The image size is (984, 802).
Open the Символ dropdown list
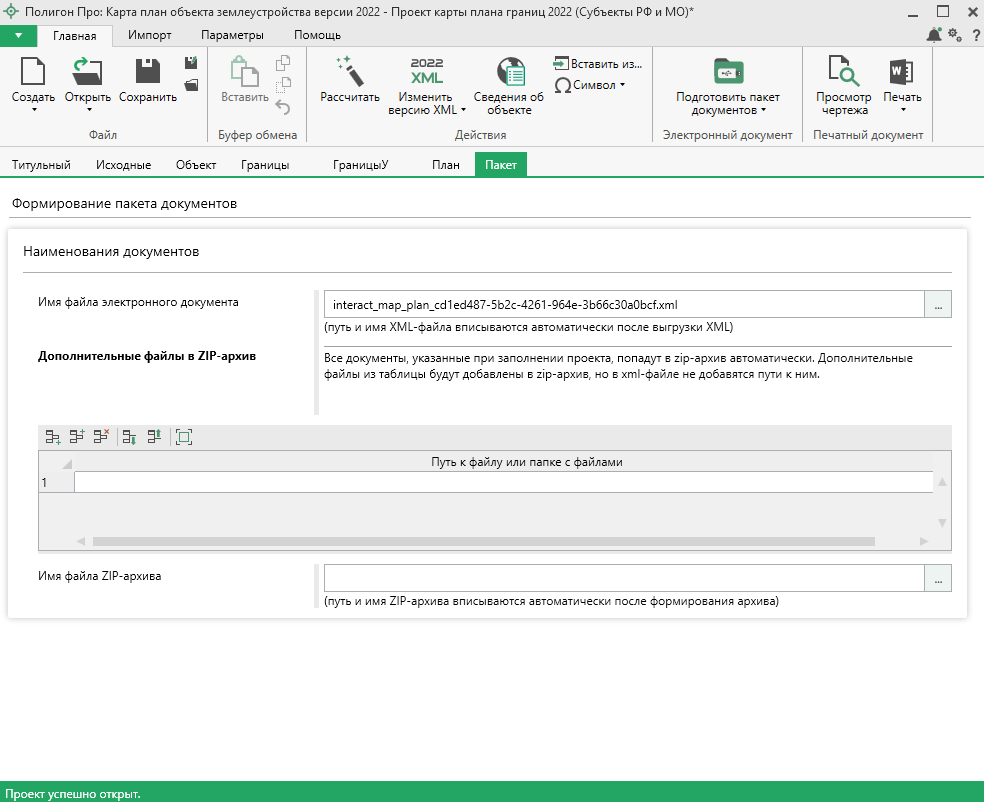[x=598, y=85]
